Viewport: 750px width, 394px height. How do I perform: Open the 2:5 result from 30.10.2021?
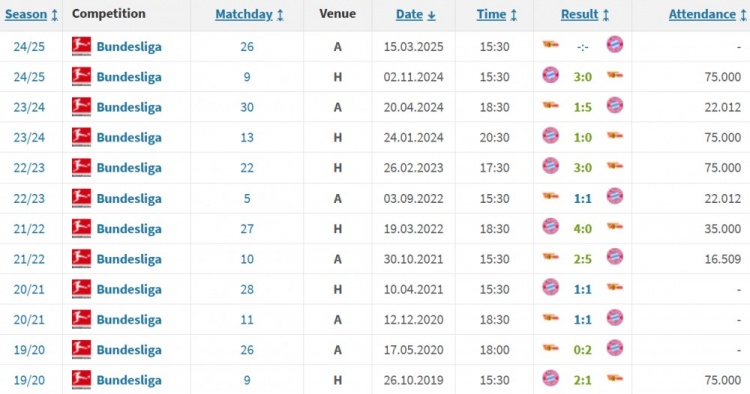pyautogui.click(x=583, y=259)
